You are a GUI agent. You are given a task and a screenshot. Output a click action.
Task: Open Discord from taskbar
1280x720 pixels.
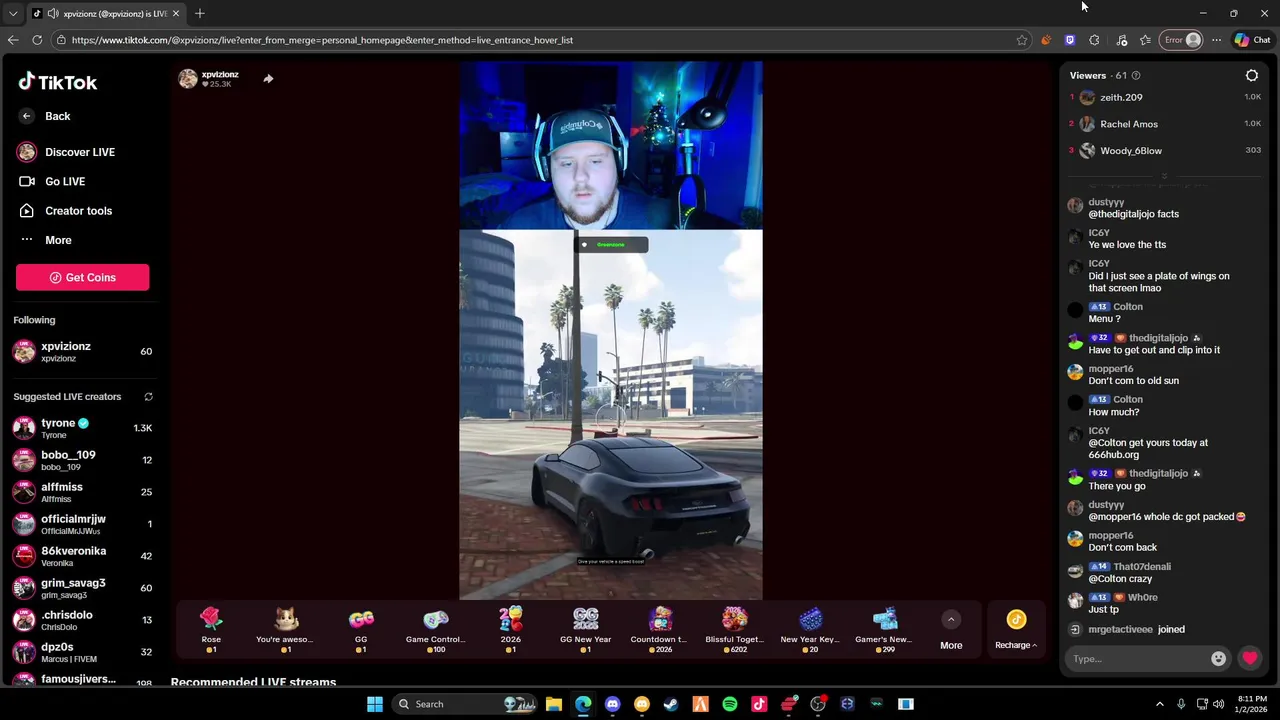(612, 704)
